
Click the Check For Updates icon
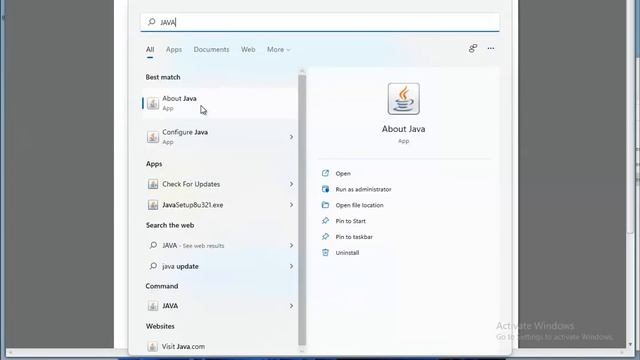pyautogui.click(x=153, y=184)
